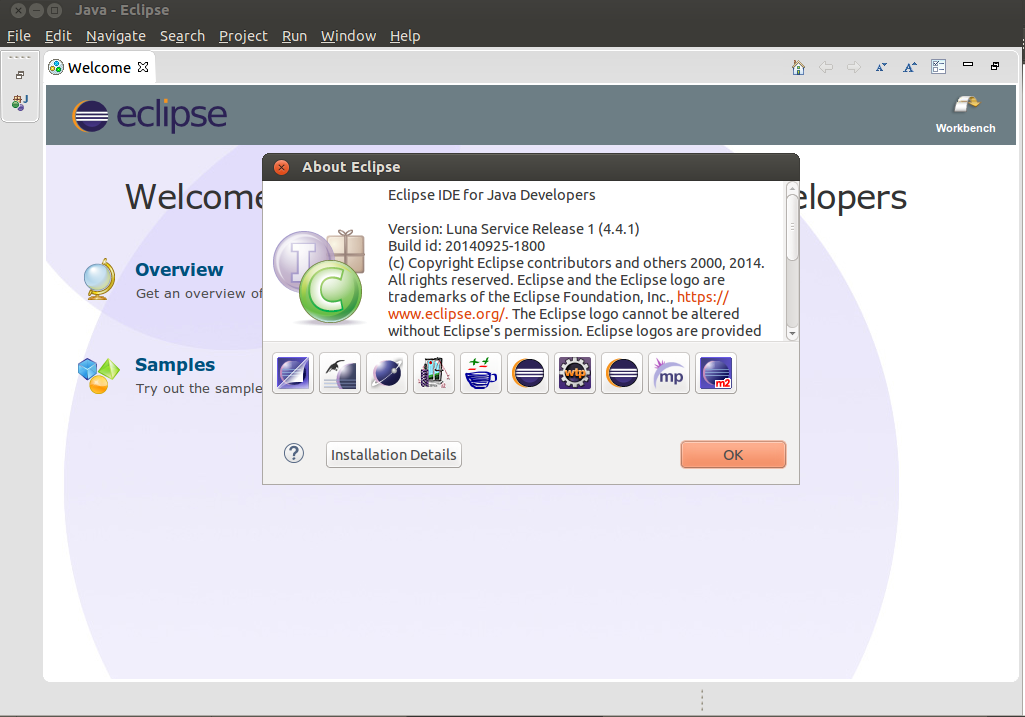Click the first feature plugin icon in About dialog

pos(293,373)
